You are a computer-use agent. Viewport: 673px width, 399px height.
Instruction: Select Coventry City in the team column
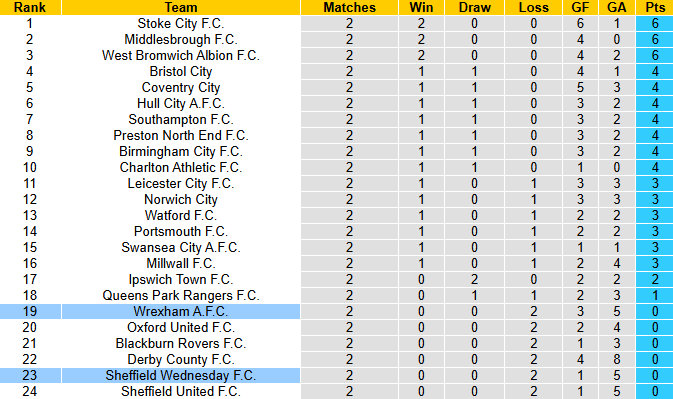pyautogui.click(x=181, y=88)
